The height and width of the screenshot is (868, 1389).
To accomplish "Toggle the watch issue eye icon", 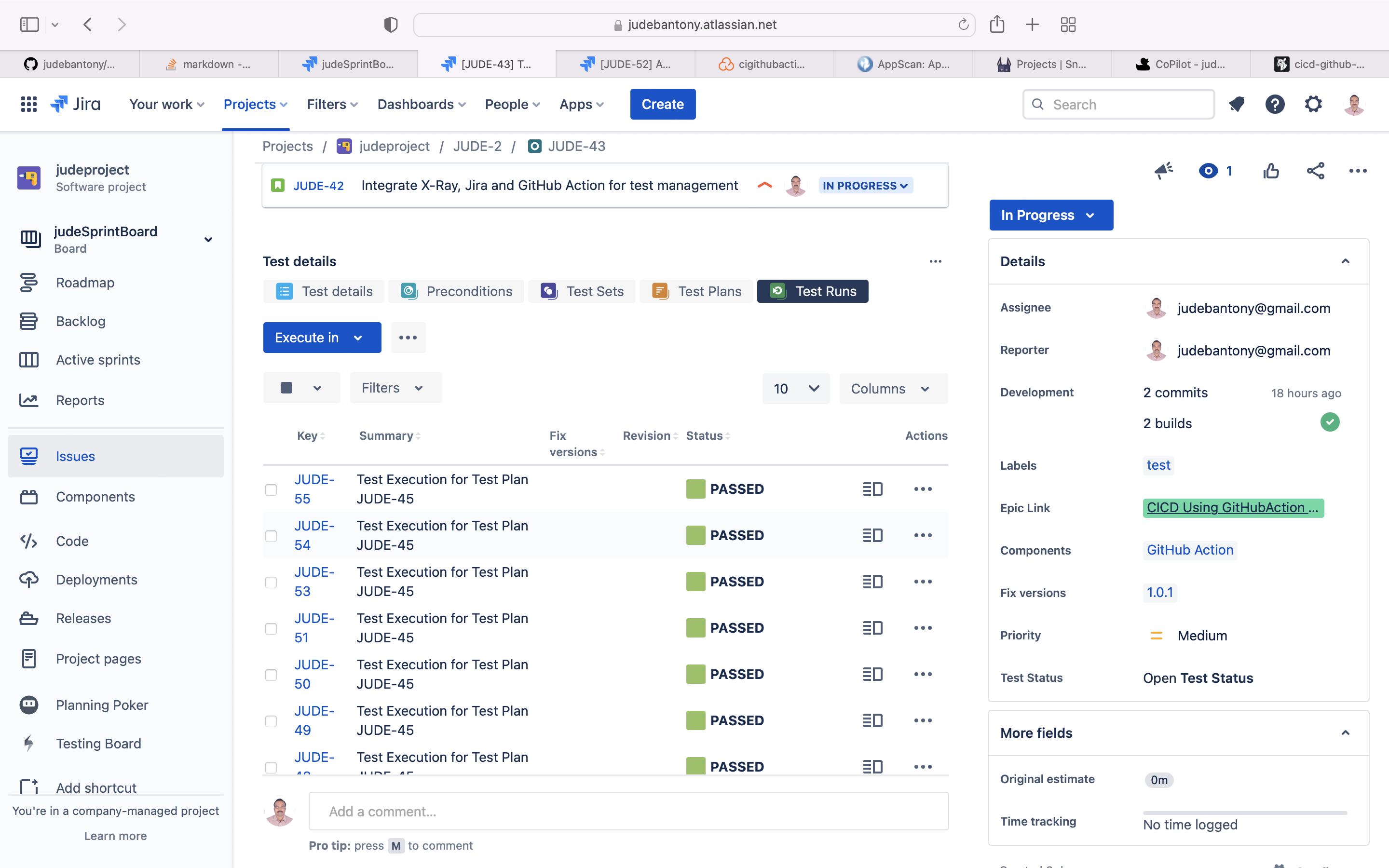I will point(1208,171).
